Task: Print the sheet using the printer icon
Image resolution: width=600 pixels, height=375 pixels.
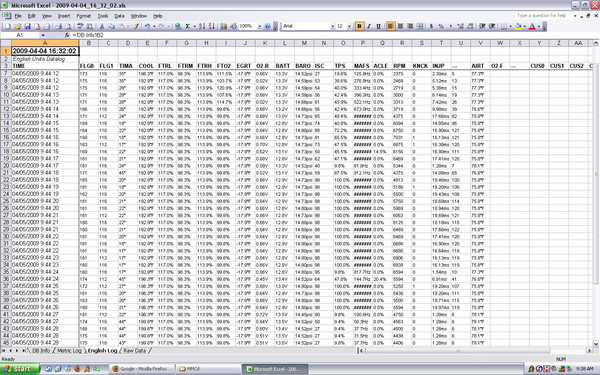Action: (58, 26)
